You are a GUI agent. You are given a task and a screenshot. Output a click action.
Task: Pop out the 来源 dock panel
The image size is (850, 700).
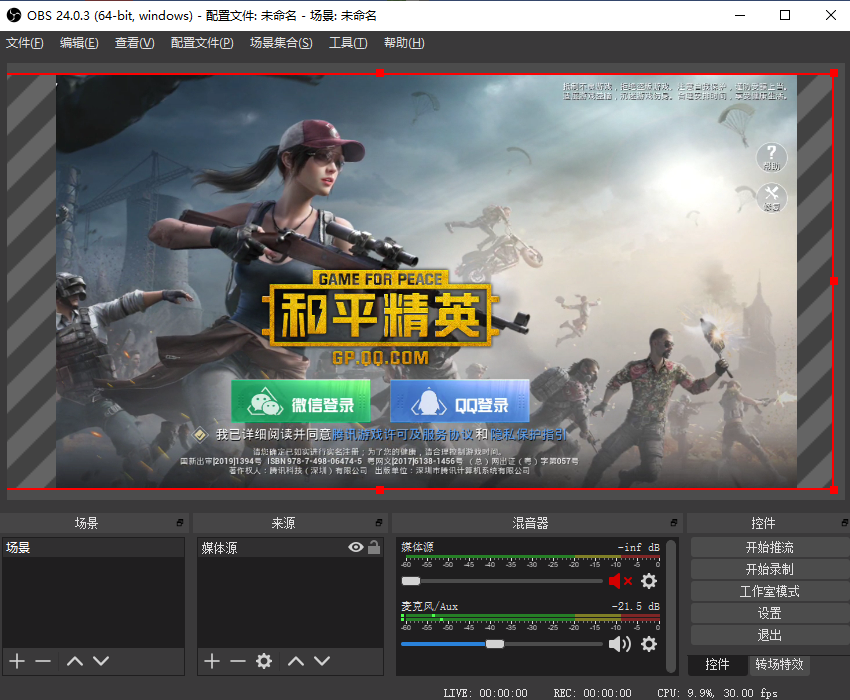coord(379,523)
